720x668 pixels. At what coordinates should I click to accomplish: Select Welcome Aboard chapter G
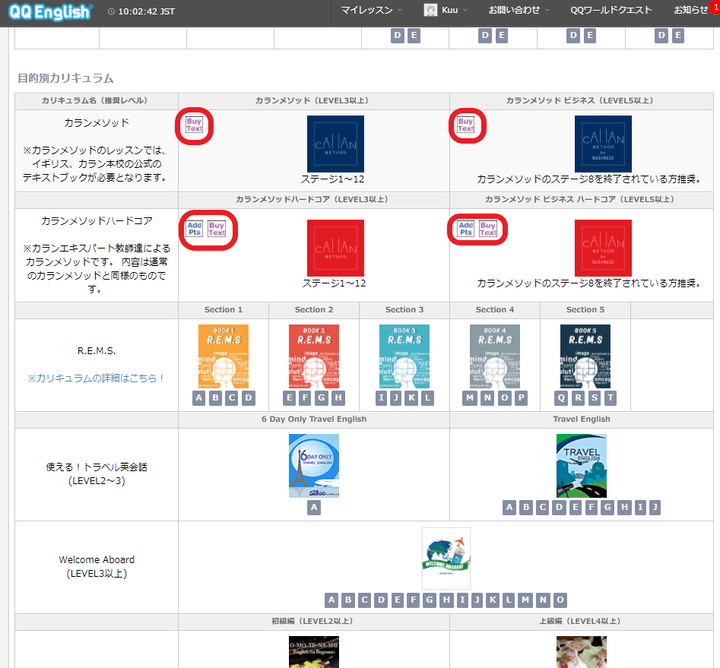(430, 600)
